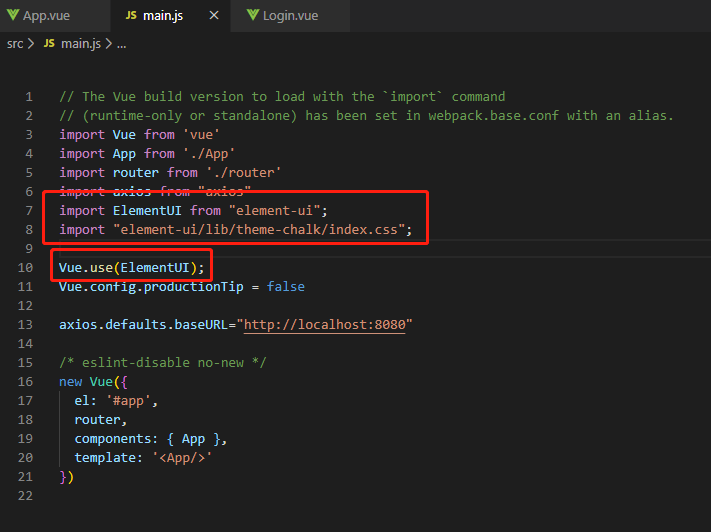The height and width of the screenshot is (532, 711).
Task: Click the Vue icon on Login.vue tab
Action: click(253, 15)
